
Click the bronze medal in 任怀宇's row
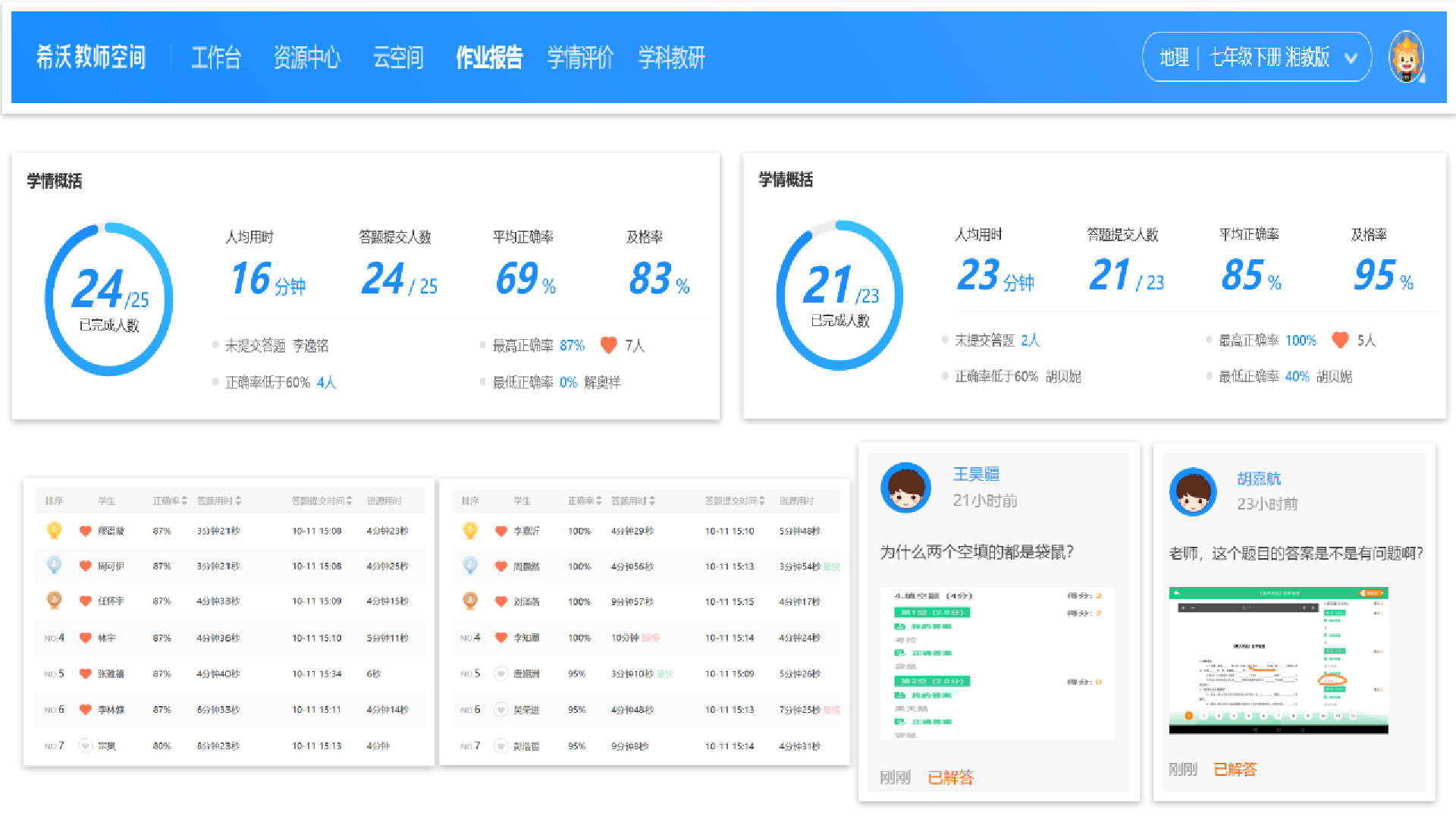coord(54,601)
